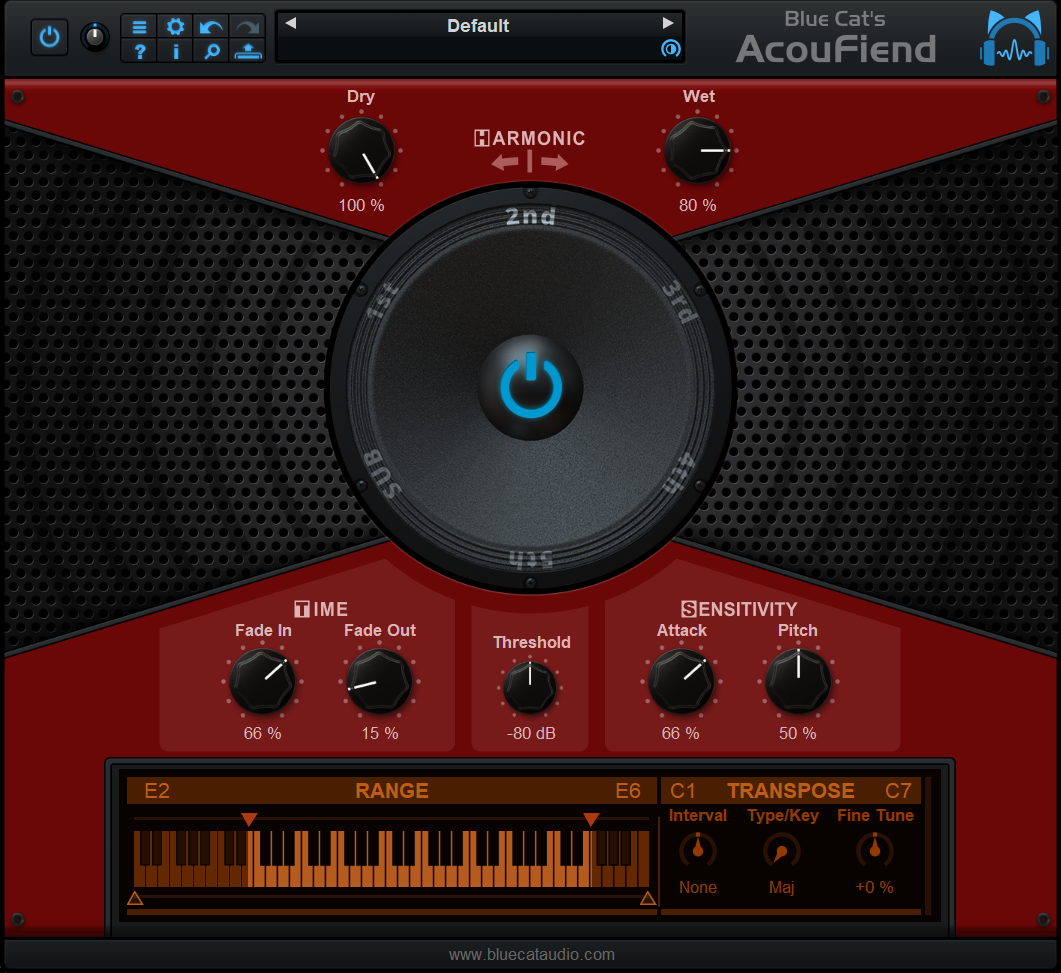Click the Fine Tune value +0 %
1061x973 pixels.
click(874, 887)
